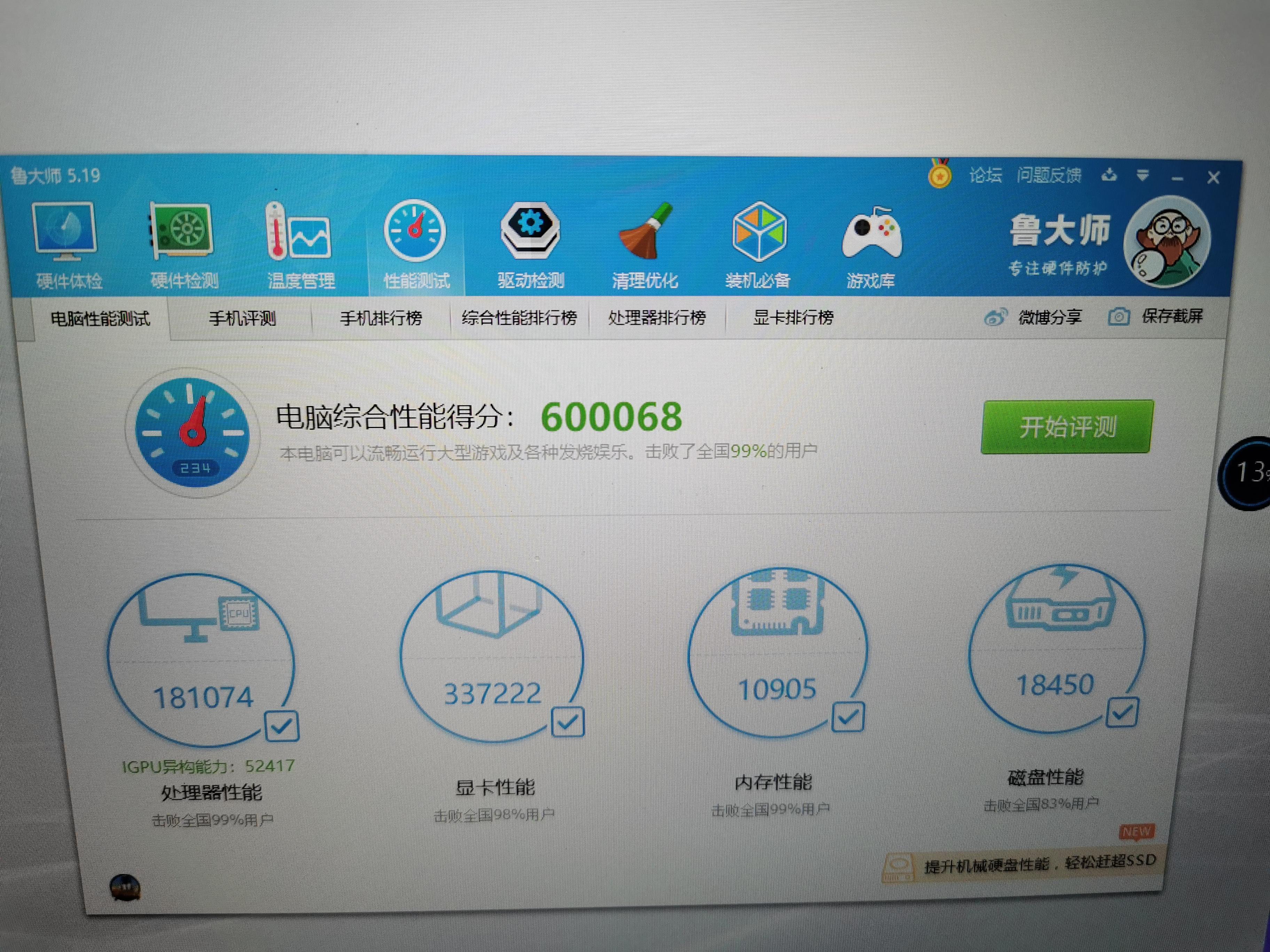Click 保存截屏 save screenshot link
Screen dimensions: 1270x952
[1172, 316]
